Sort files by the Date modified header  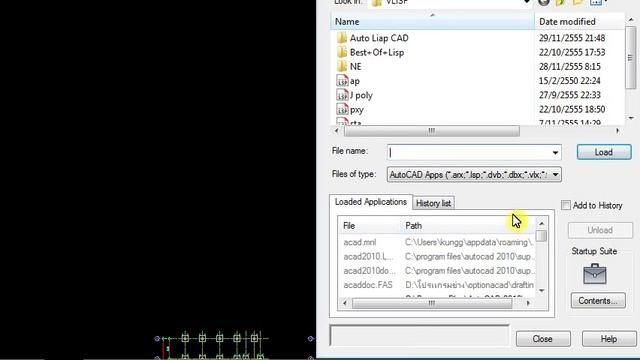pos(580,22)
